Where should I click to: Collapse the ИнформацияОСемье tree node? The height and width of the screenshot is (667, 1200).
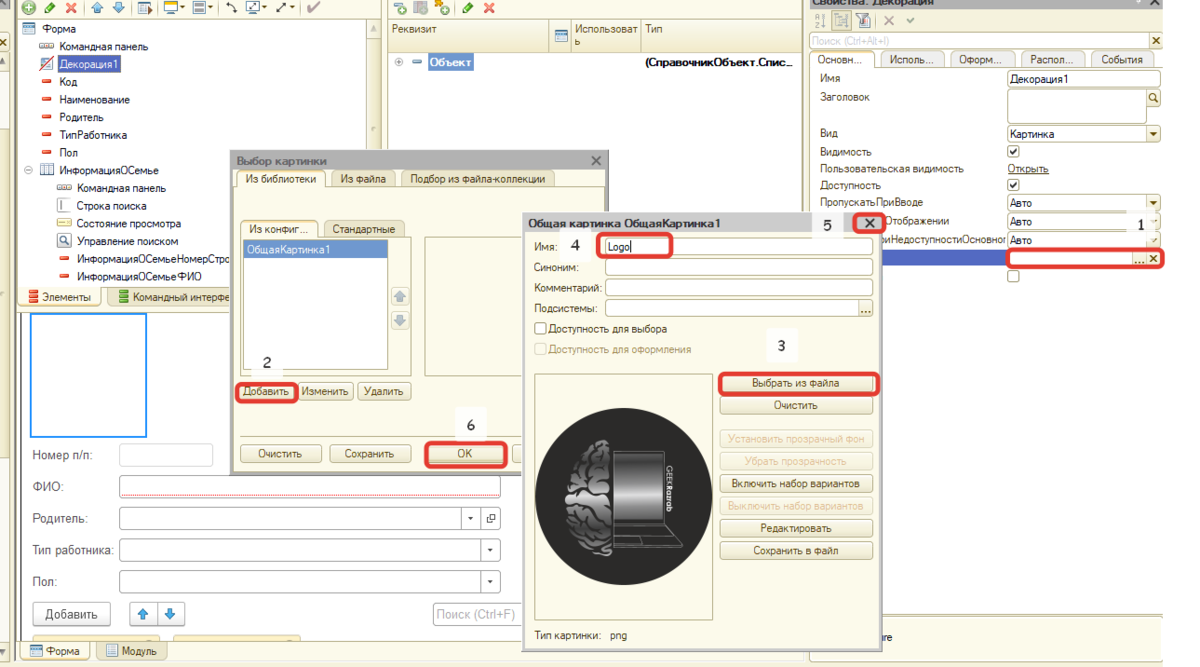point(28,170)
